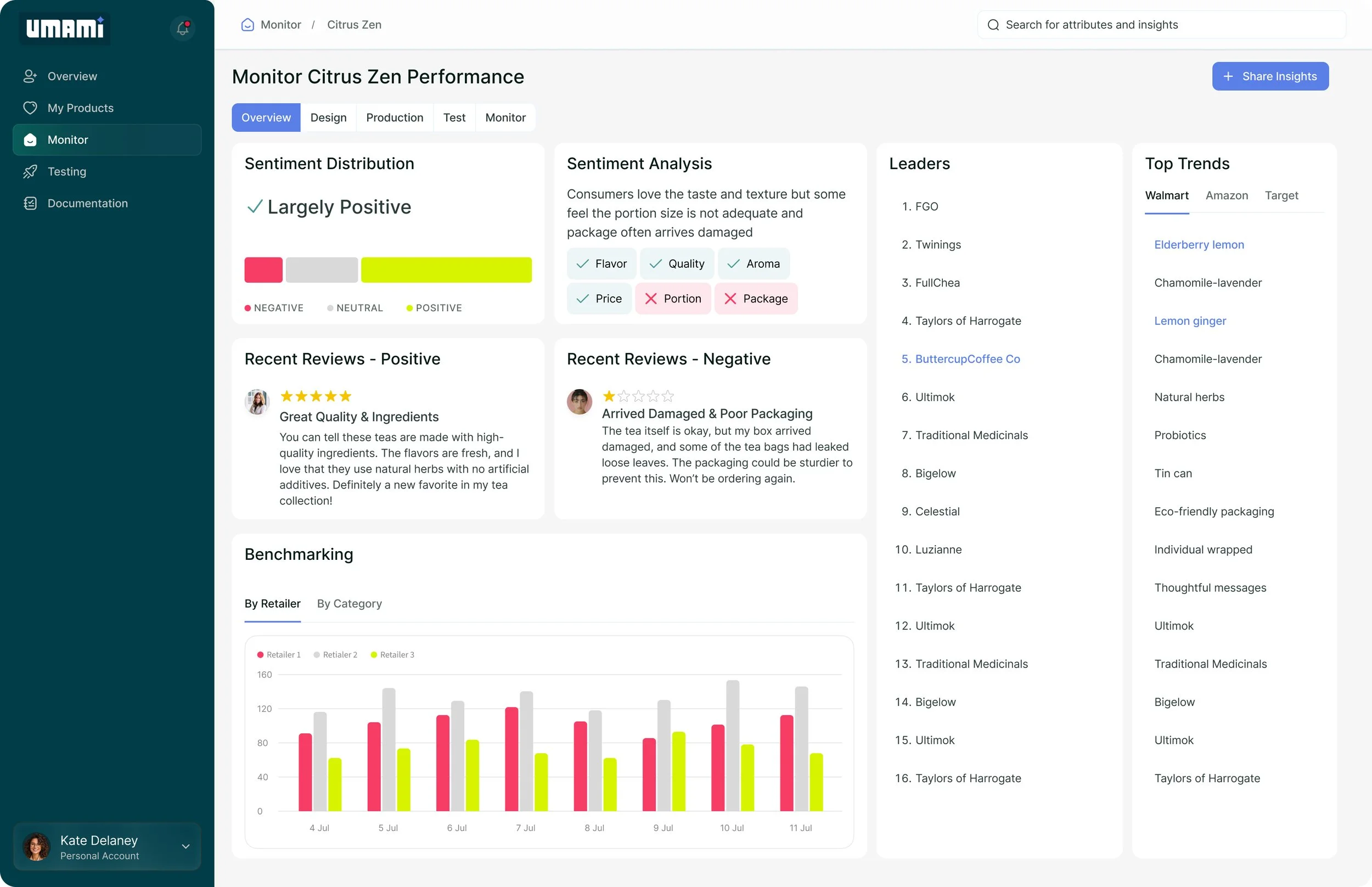The height and width of the screenshot is (887, 1372).
Task: Toggle the Flavor attribute chip
Action: (x=601, y=264)
